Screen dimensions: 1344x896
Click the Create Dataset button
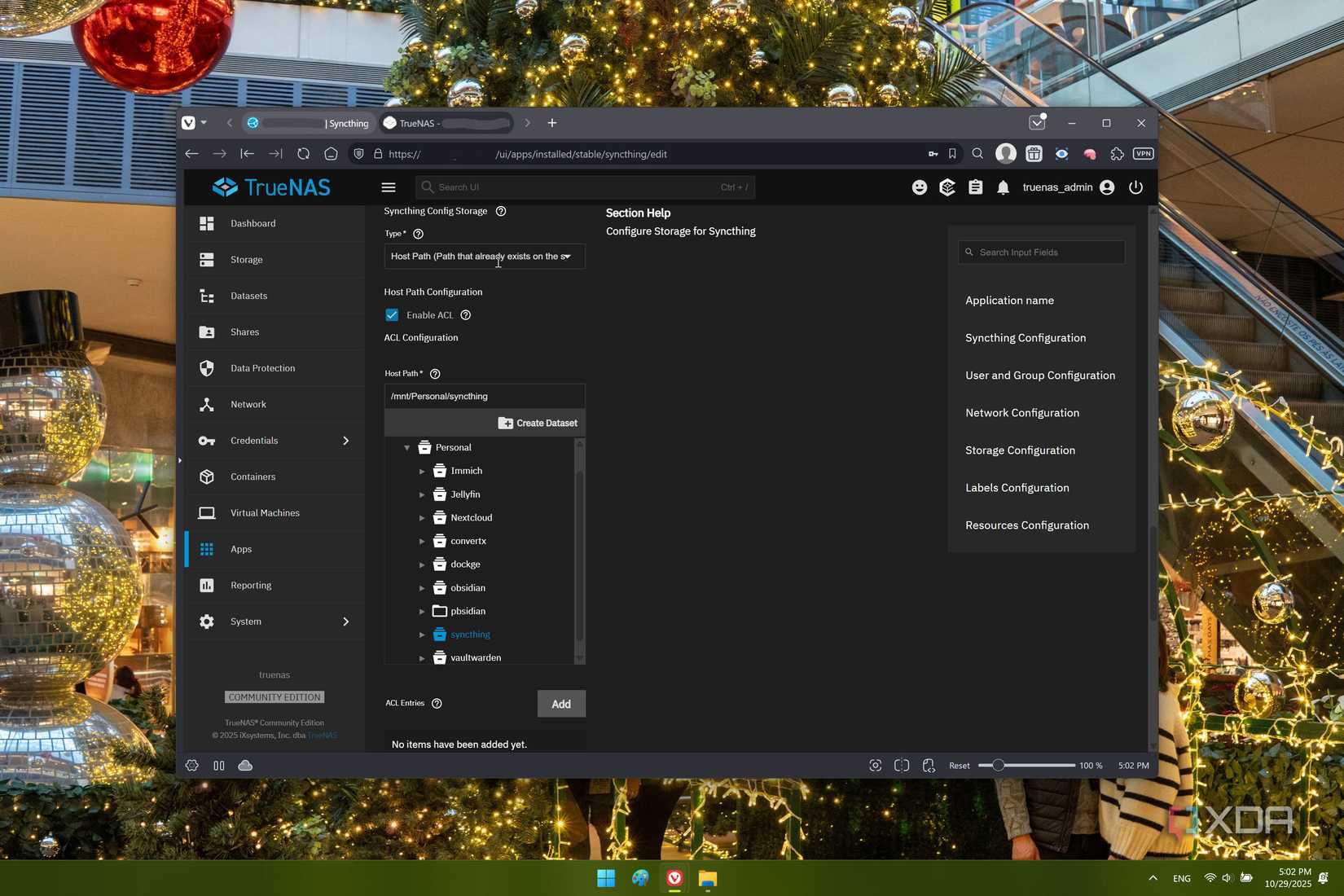pyautogui.click(x=538, y=423)
